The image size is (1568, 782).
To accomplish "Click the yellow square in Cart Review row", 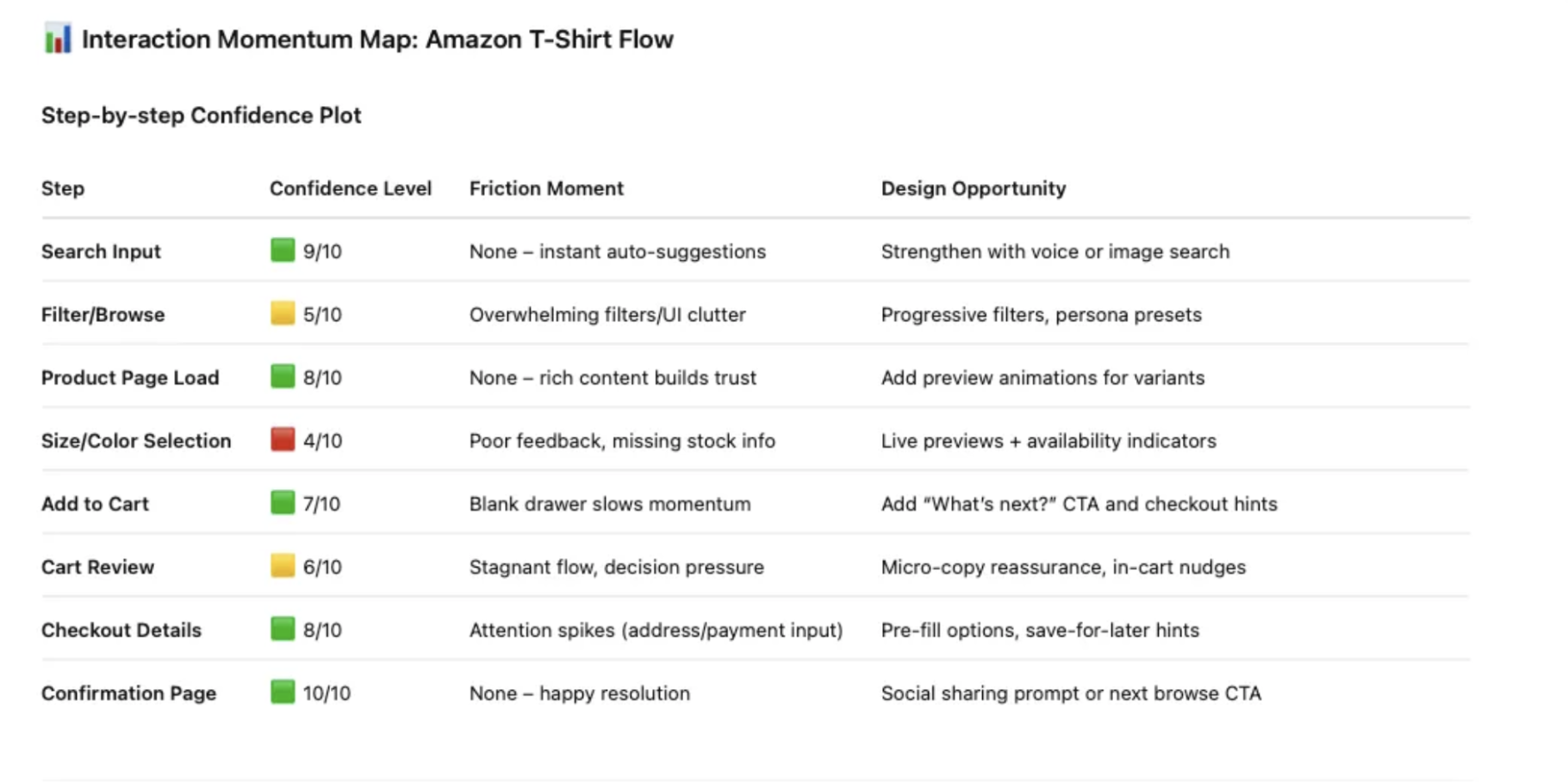I will point(283,565).
